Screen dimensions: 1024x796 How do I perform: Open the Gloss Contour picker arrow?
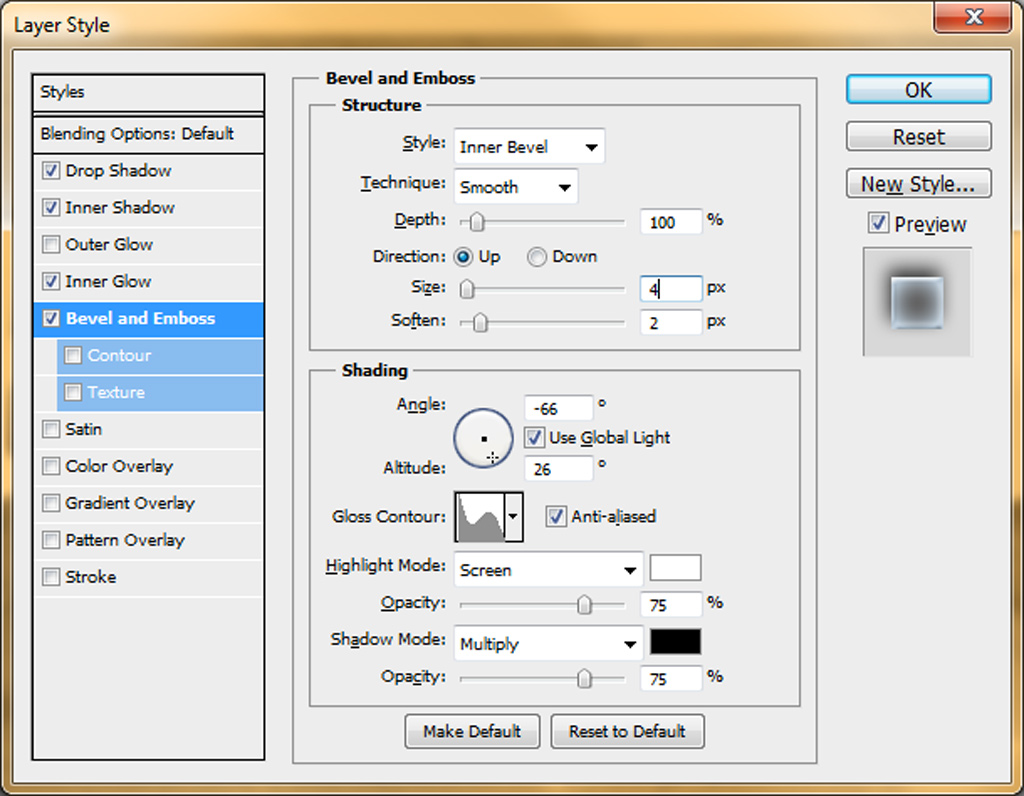point(513,517)
